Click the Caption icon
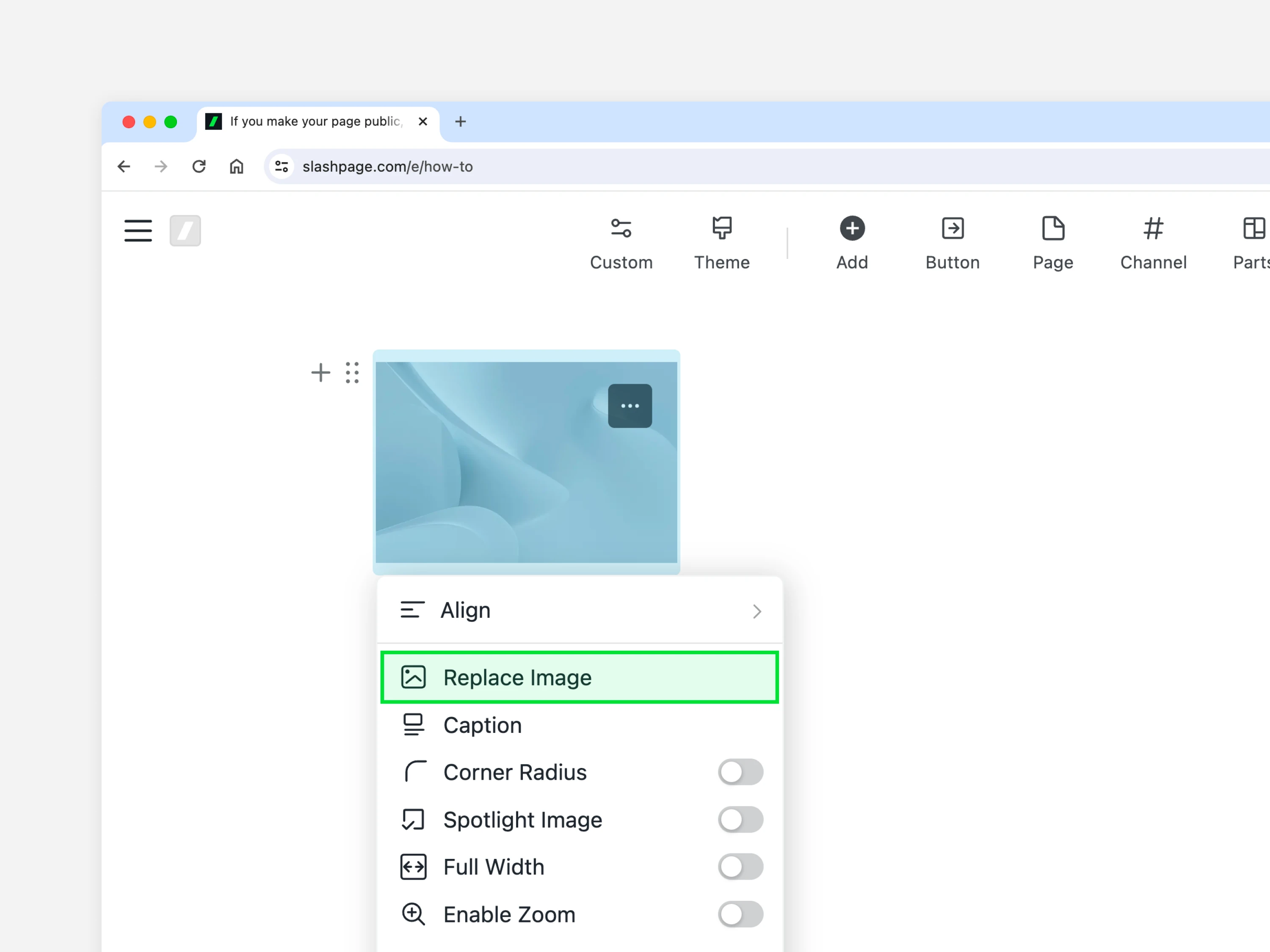The width and height of the screenshot is (1270, 952). coord(413,725)
